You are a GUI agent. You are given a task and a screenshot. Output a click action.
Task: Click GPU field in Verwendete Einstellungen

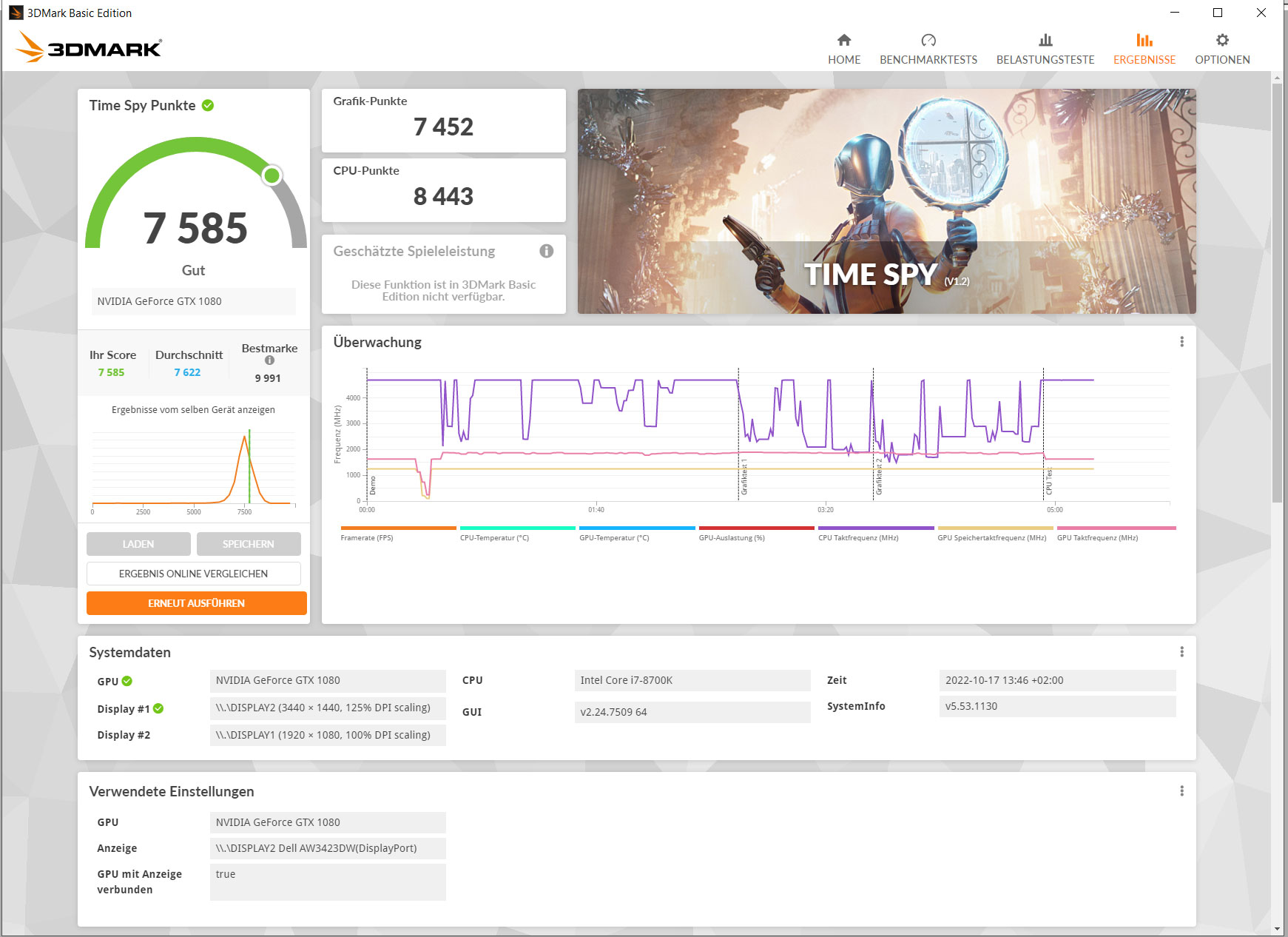[x=328, y=822]
